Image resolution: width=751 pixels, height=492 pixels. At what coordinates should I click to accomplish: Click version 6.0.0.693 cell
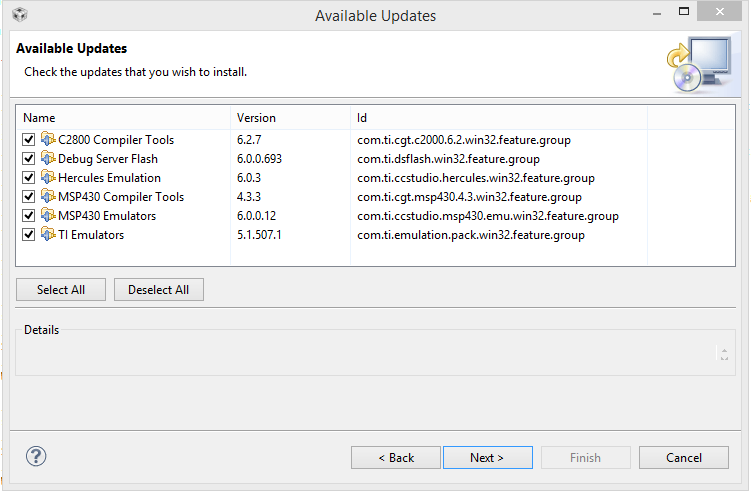point(259,159)
